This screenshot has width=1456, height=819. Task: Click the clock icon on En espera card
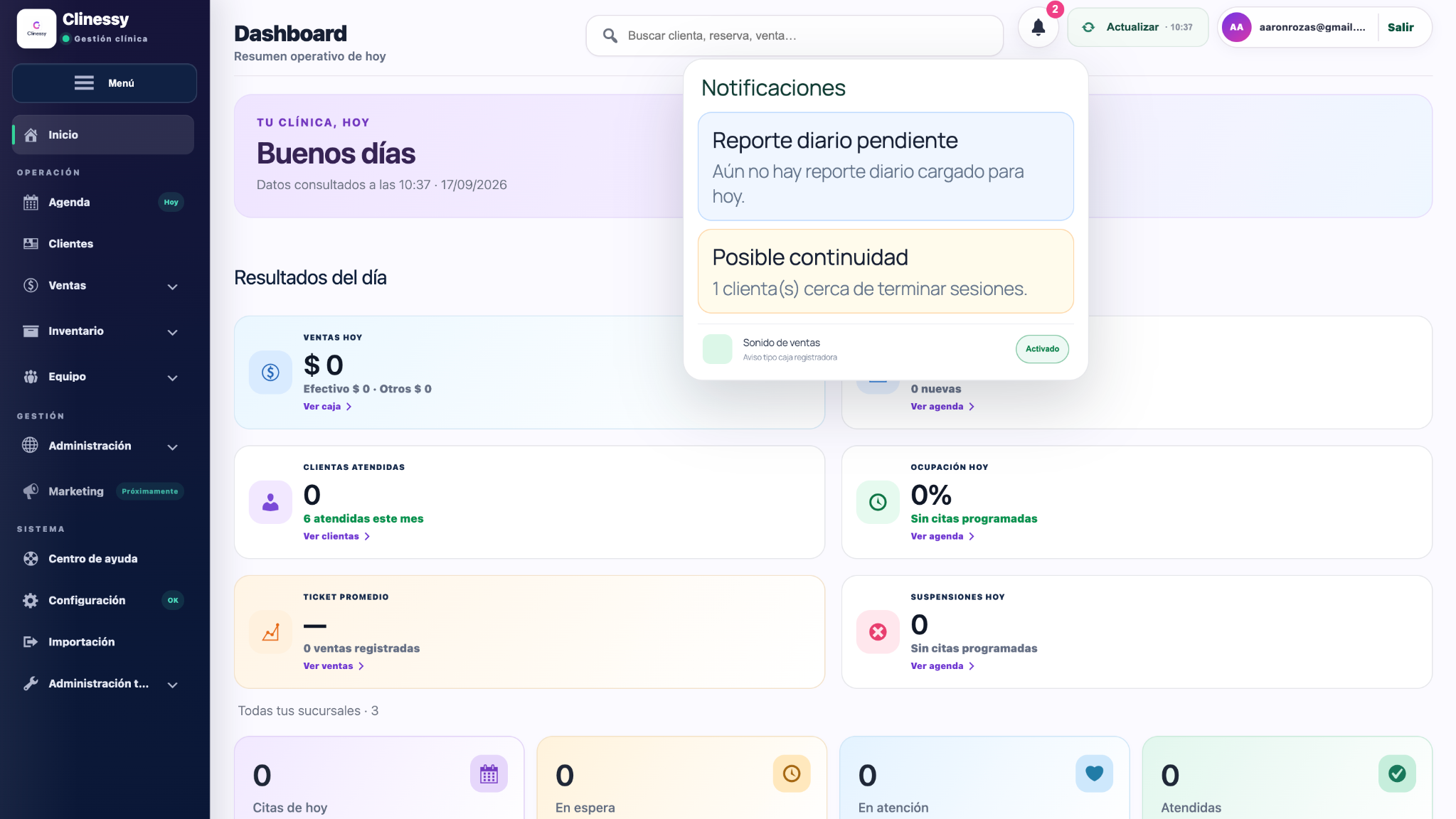(792, 773)
